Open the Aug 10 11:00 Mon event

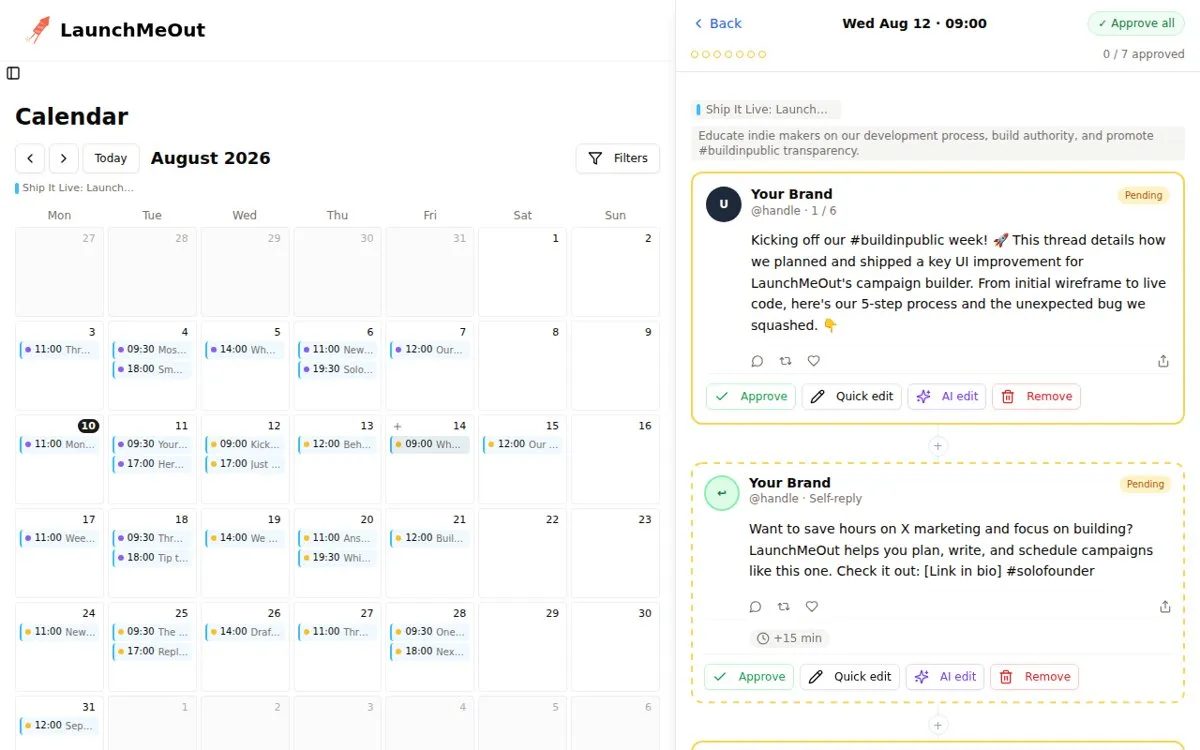59,444
